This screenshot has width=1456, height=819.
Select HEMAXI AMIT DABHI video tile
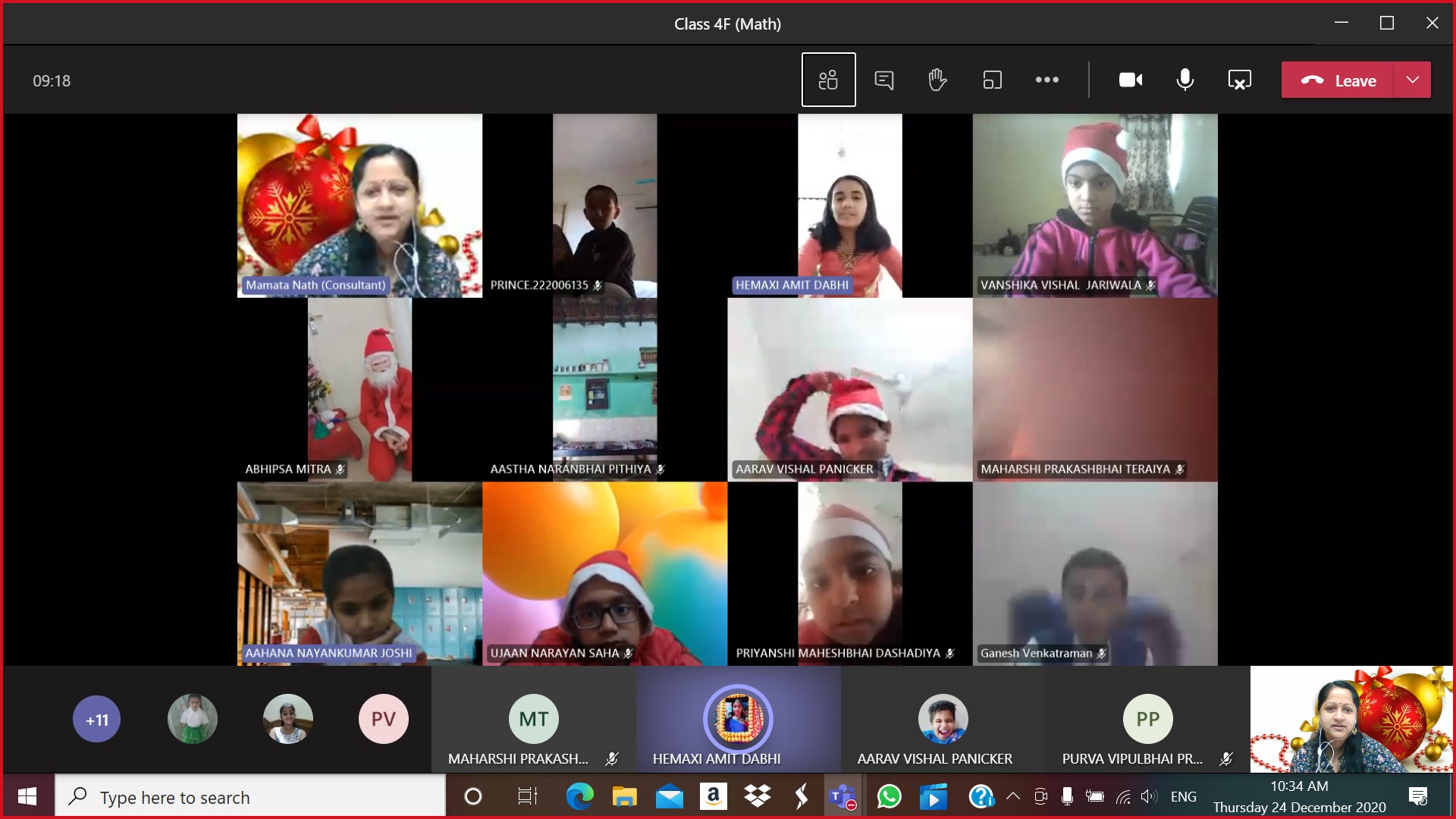849,206
